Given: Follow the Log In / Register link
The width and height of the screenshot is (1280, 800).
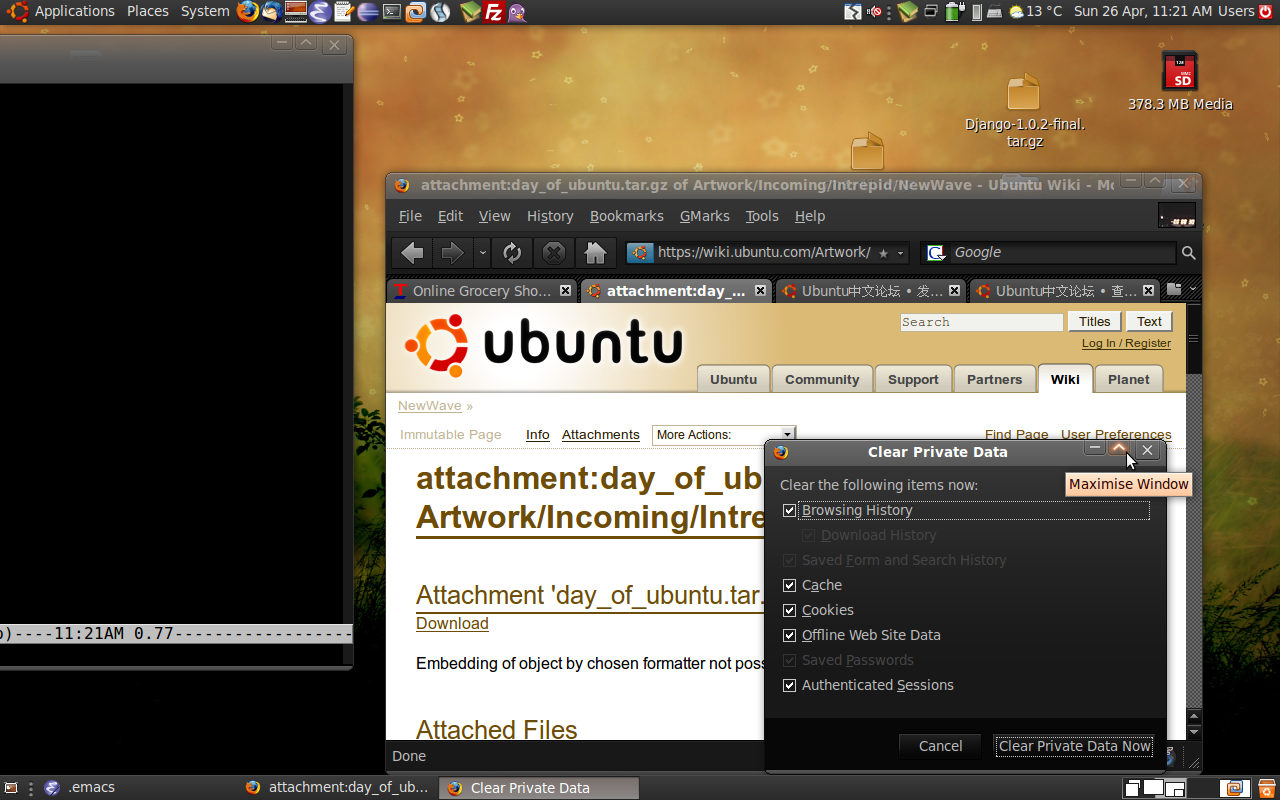Looking at the screenshot, I should [x=1126, y=343].
